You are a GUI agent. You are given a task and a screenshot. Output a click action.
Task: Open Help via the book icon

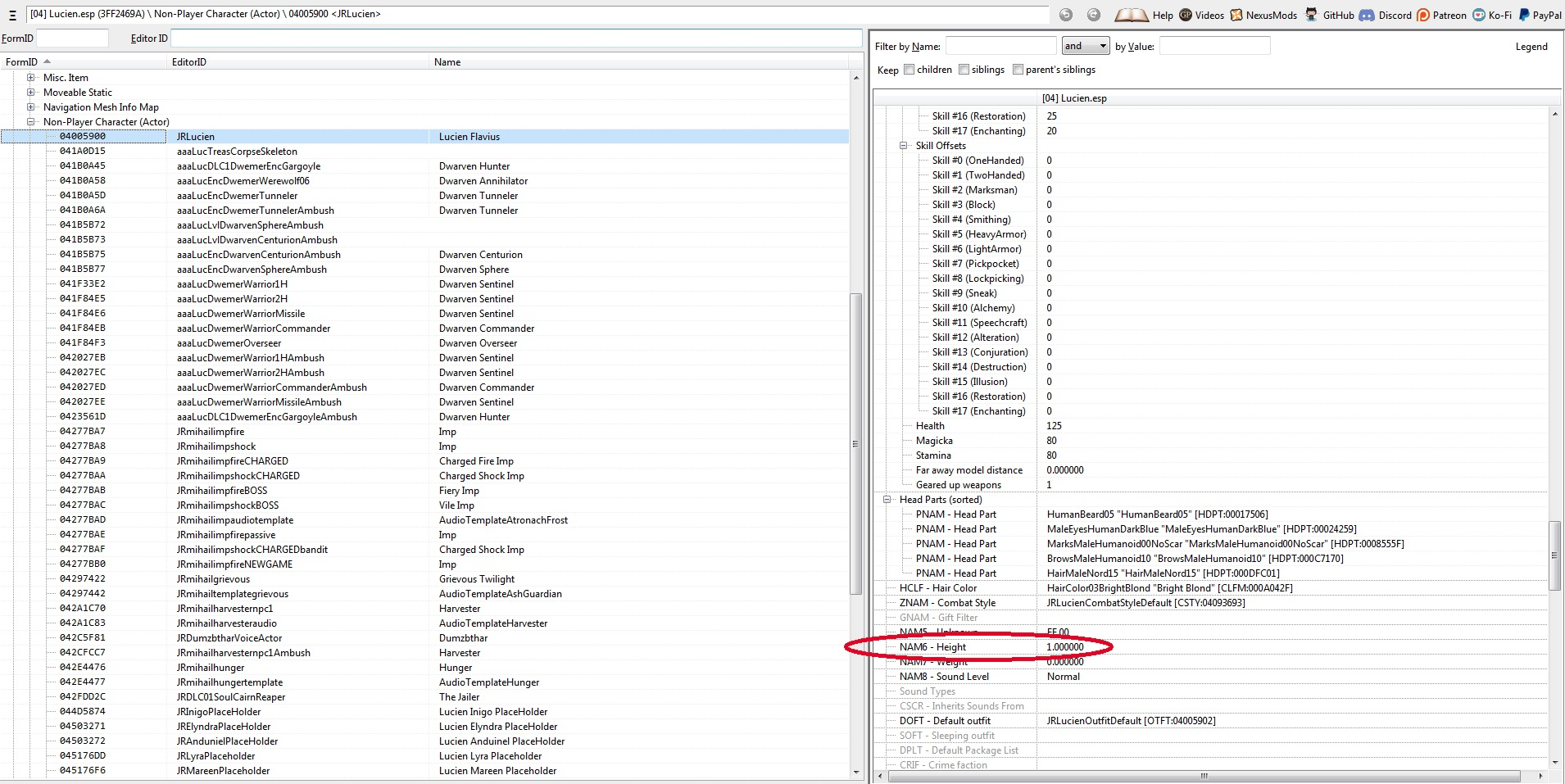point(1144,15)
